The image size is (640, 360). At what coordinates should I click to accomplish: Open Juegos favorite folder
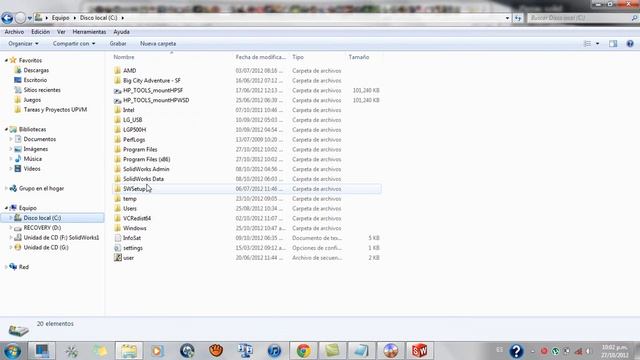tap(32, 100)
